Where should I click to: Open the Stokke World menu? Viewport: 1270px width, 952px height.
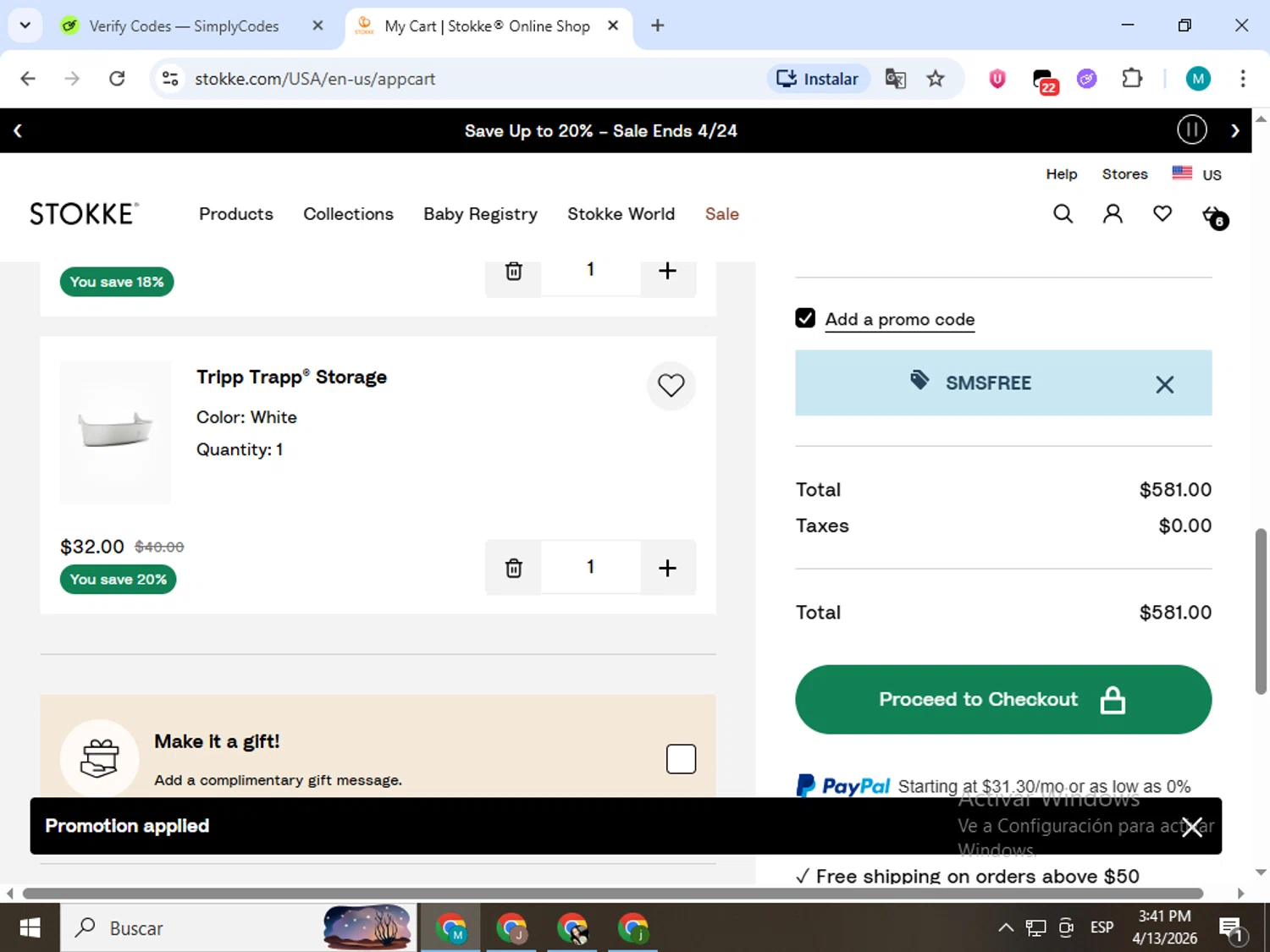click(x=621, y=214)
